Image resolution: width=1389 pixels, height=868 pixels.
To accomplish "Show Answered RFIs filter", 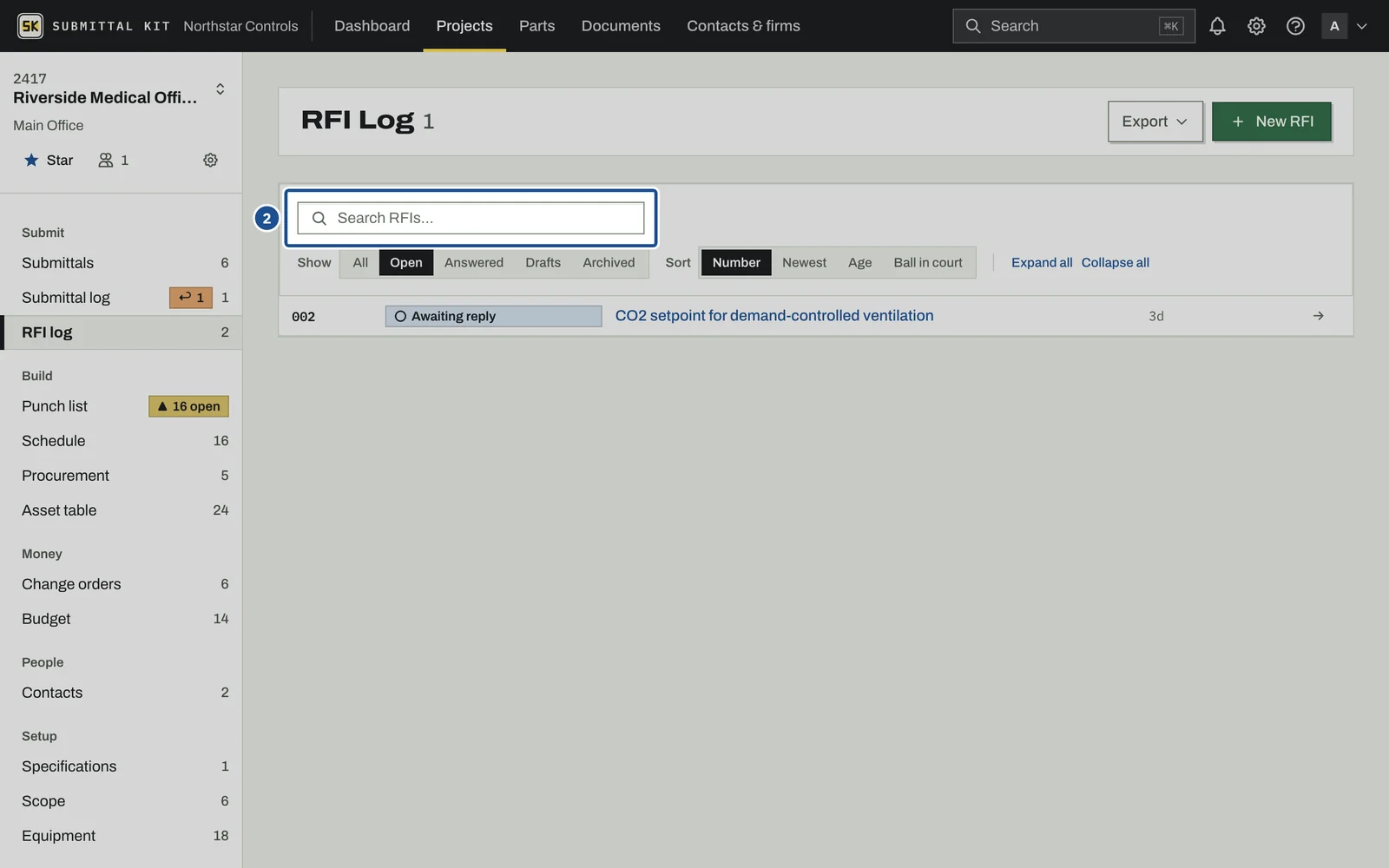I will pos(474,263).
